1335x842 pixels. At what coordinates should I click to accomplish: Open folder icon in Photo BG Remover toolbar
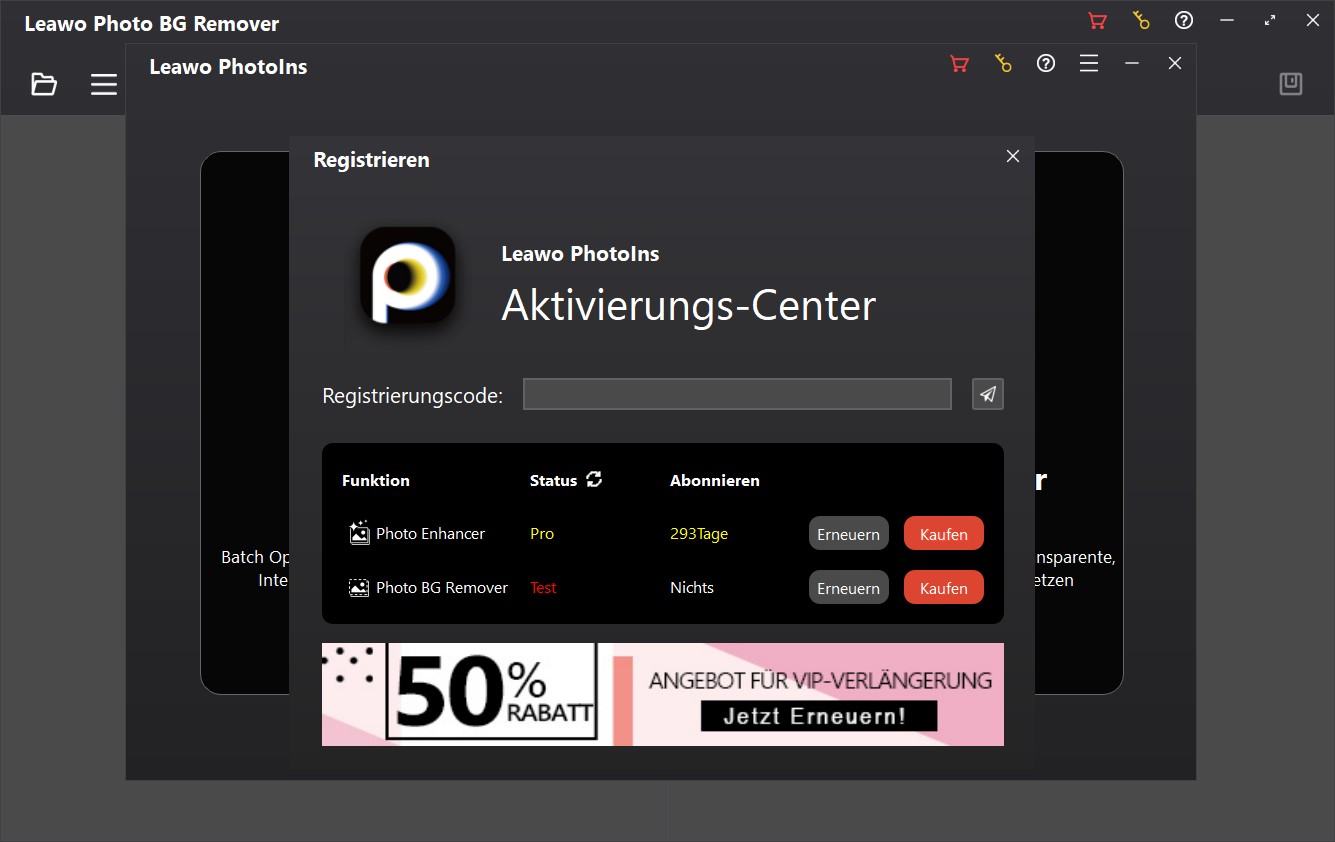[x=44, y=84]
